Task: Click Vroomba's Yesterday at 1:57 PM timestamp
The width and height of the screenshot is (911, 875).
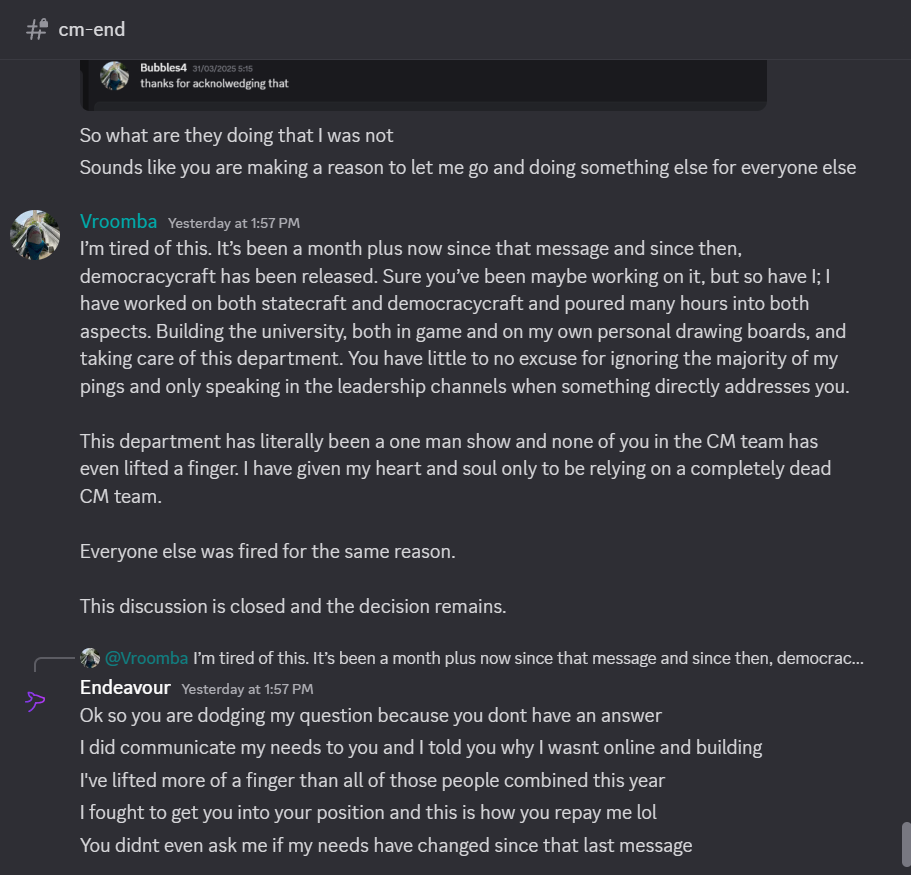Action: point(234,223)
